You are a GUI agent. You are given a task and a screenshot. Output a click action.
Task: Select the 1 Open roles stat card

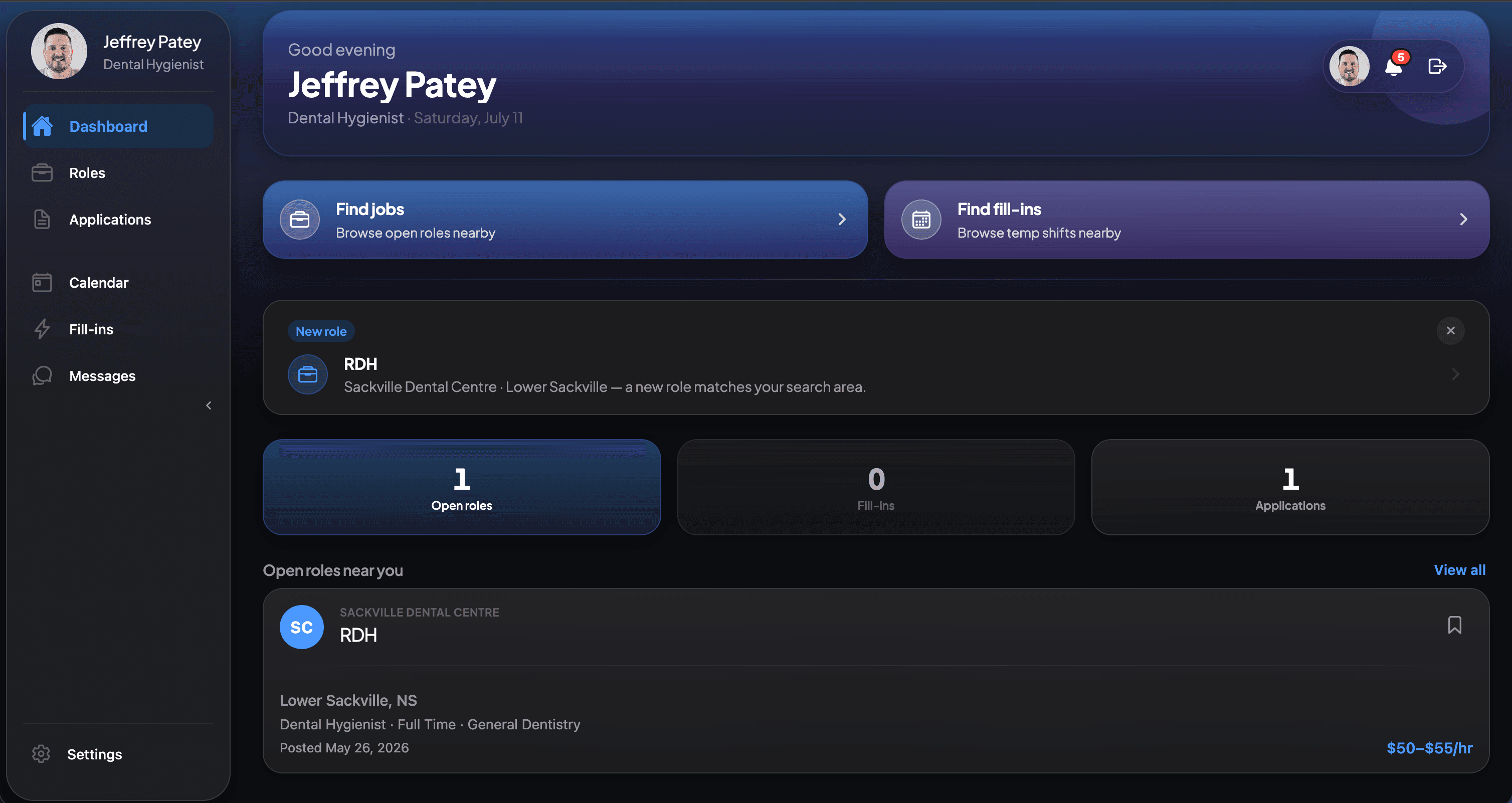(x=462, y=487)
